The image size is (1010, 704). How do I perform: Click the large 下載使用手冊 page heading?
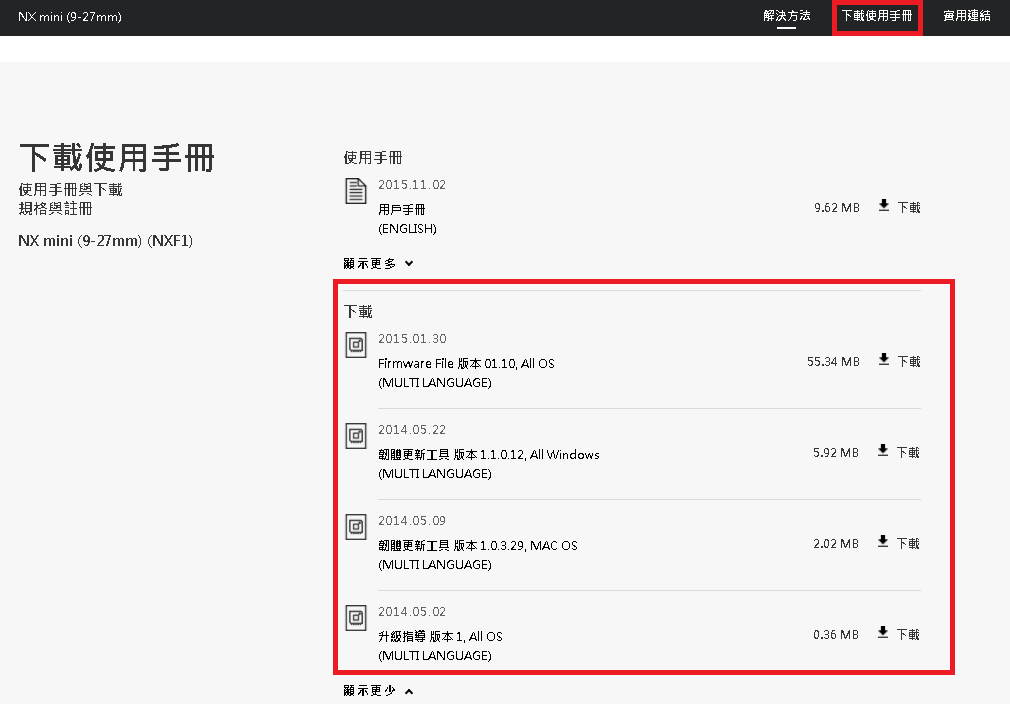(117, 158)
